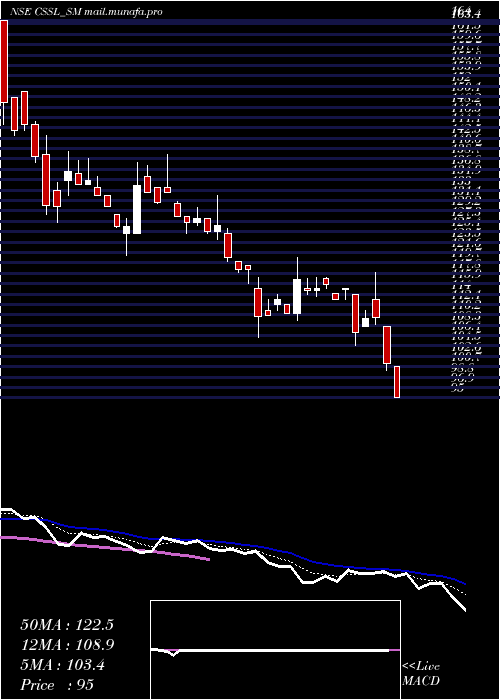Click the 'NSE CSSL_SM mail.munafa.pro' title text
The width and height of the screenshot is (500, 700).
click(x=86, y=12)
